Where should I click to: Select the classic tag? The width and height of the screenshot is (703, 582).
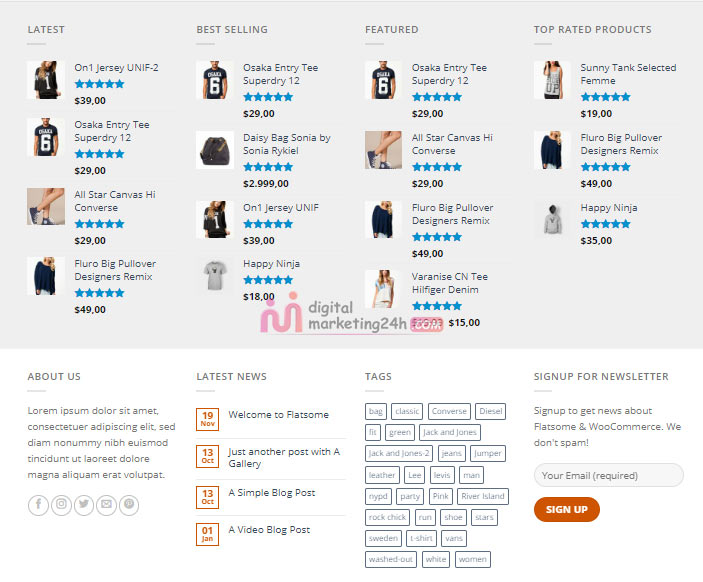[x=407, y=411]
